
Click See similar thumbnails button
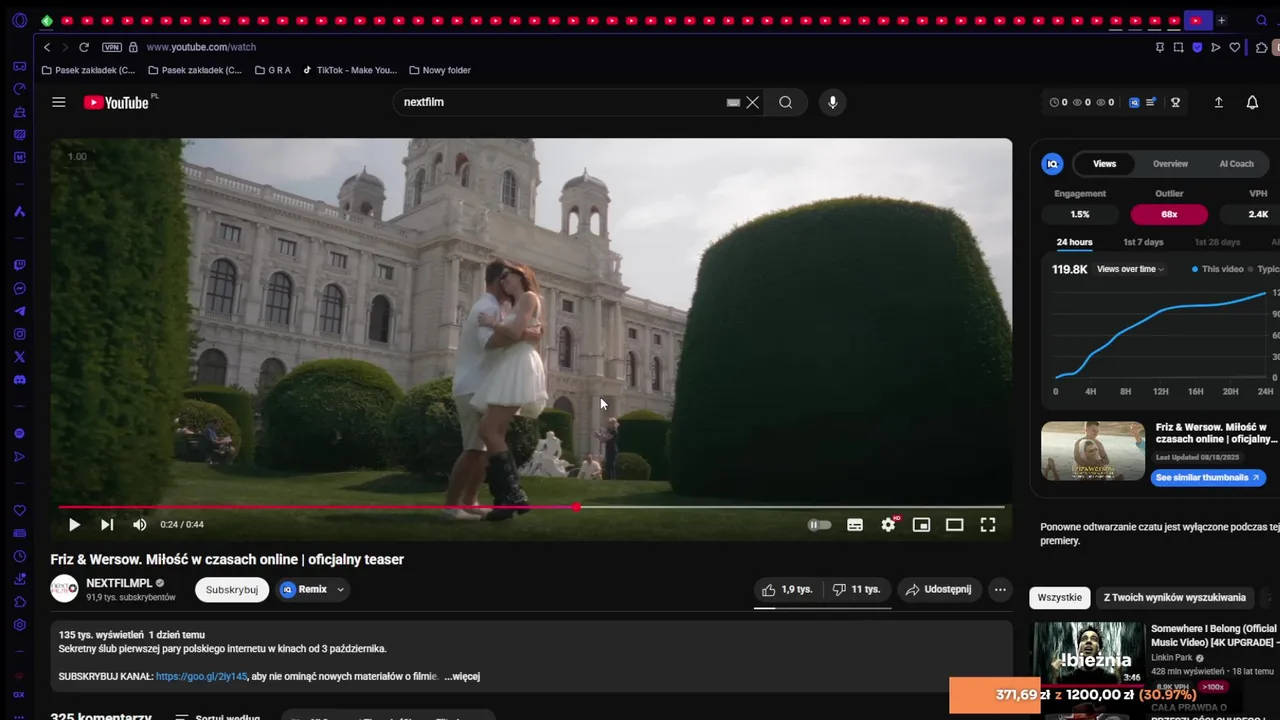1208,478
